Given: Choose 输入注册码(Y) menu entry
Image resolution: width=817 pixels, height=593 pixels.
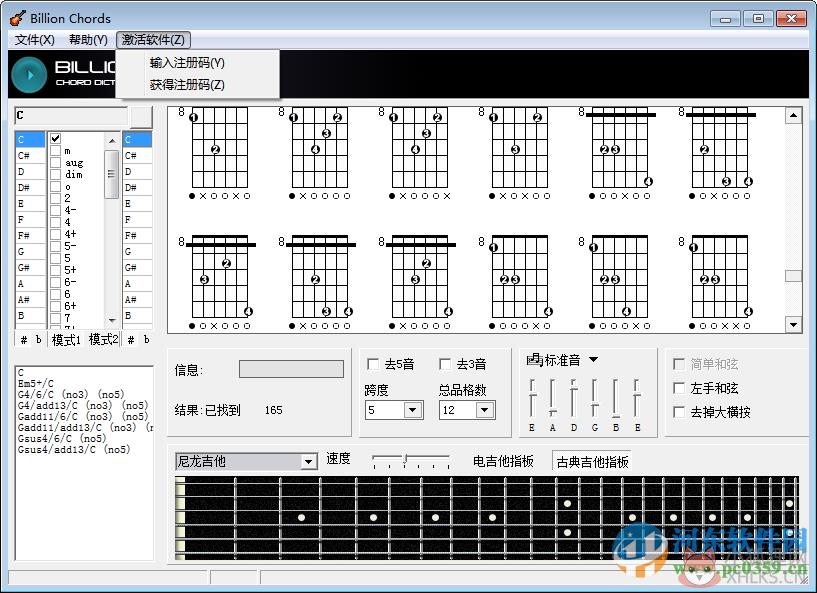Looking at the screenshot, I should tap(187, 63).
